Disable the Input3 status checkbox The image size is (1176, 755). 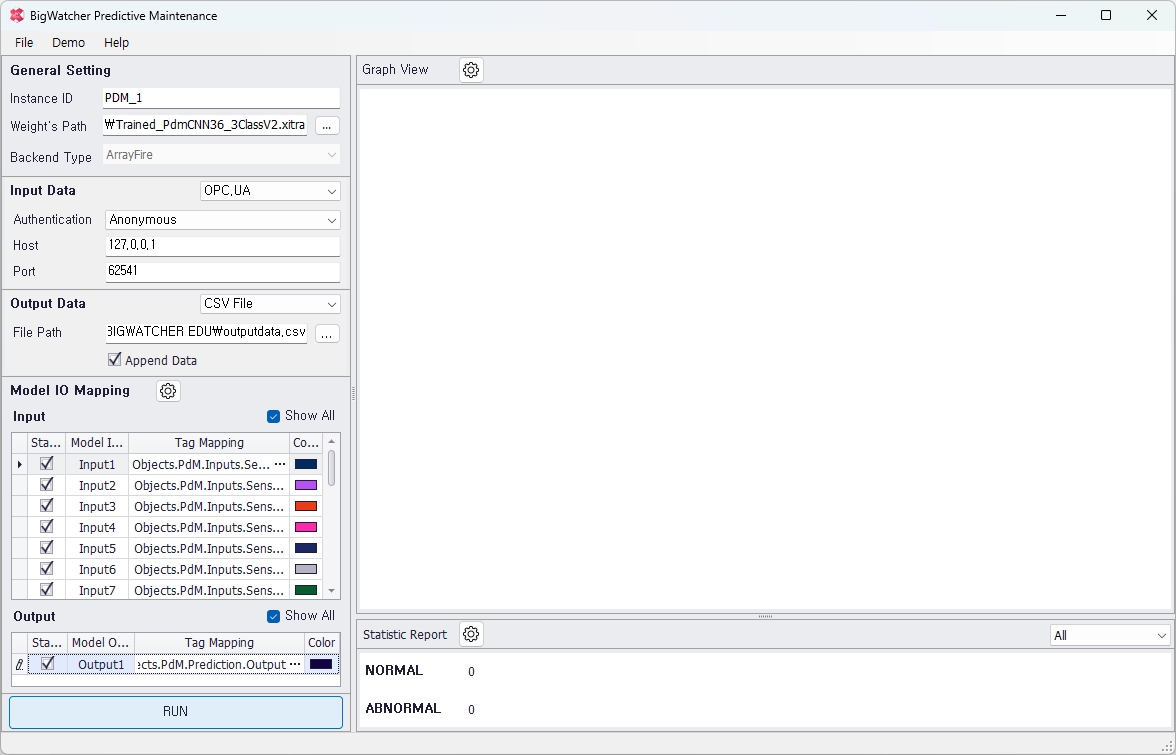[x=46, y=506]
